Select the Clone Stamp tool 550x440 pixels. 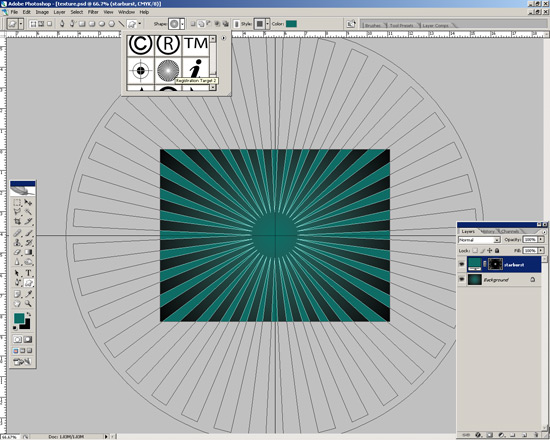point(17,242)
